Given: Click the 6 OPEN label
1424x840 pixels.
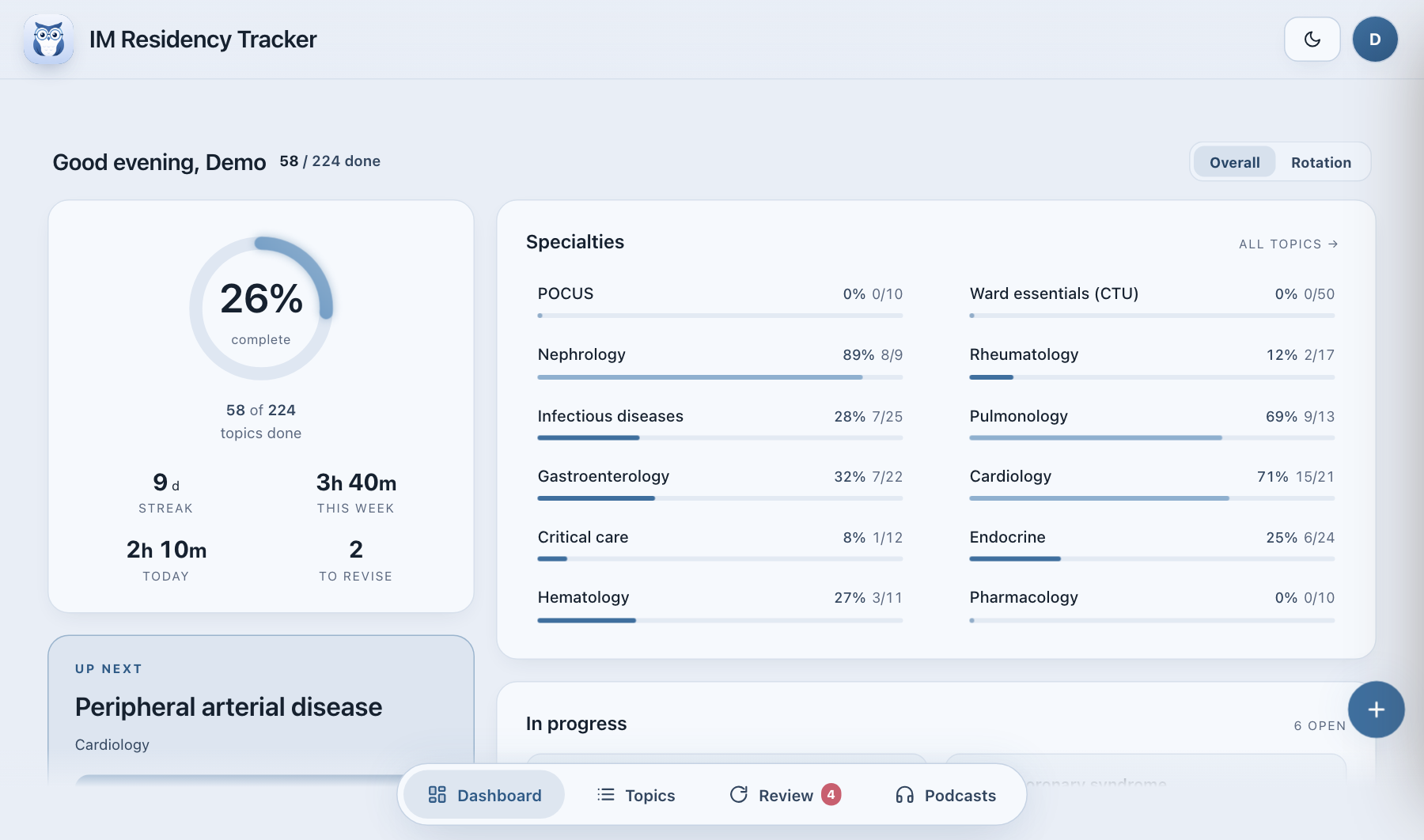Looking at the screenshot, I should (1320, 725).
